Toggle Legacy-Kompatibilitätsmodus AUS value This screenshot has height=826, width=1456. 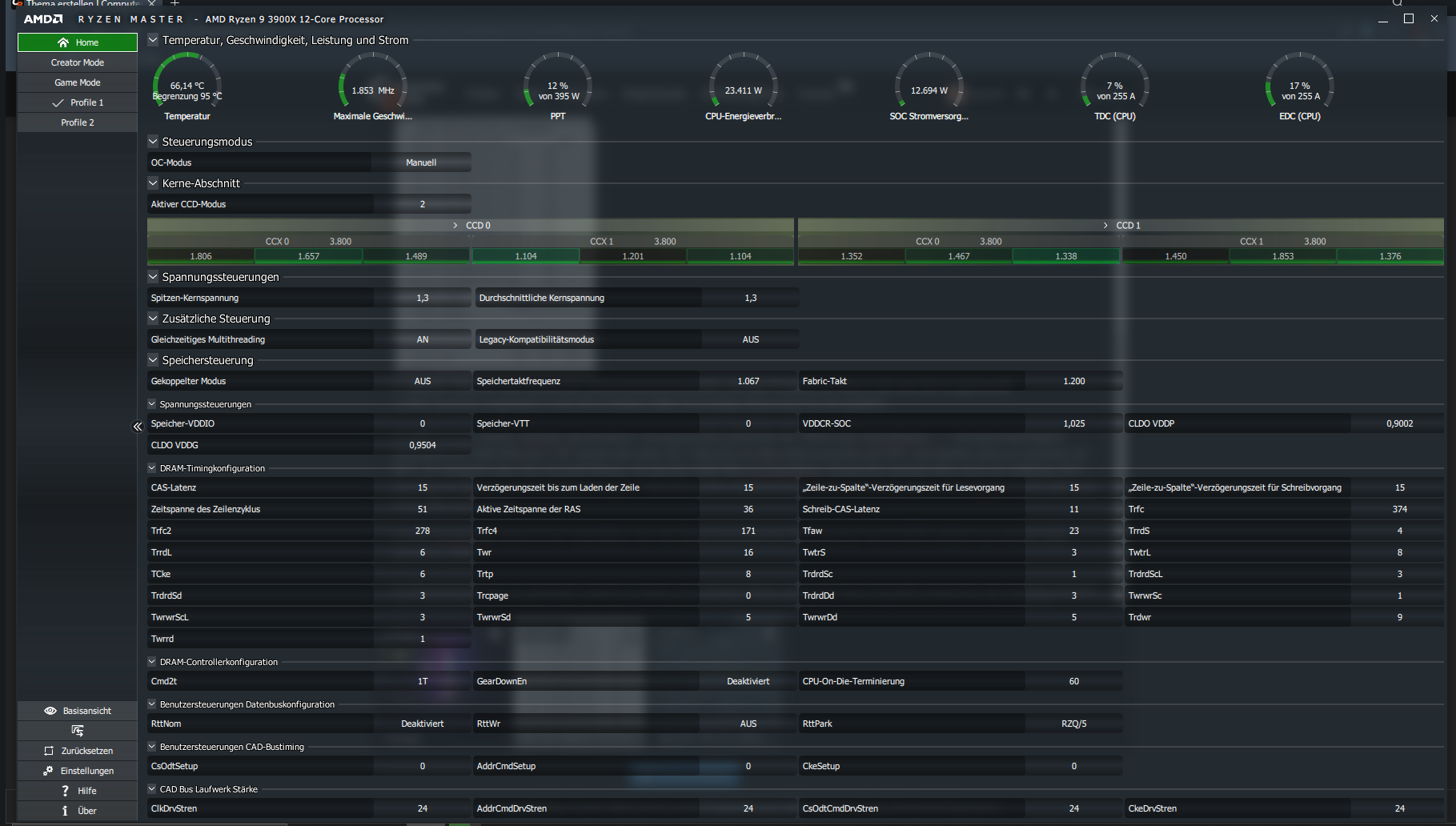click(751, 339)
